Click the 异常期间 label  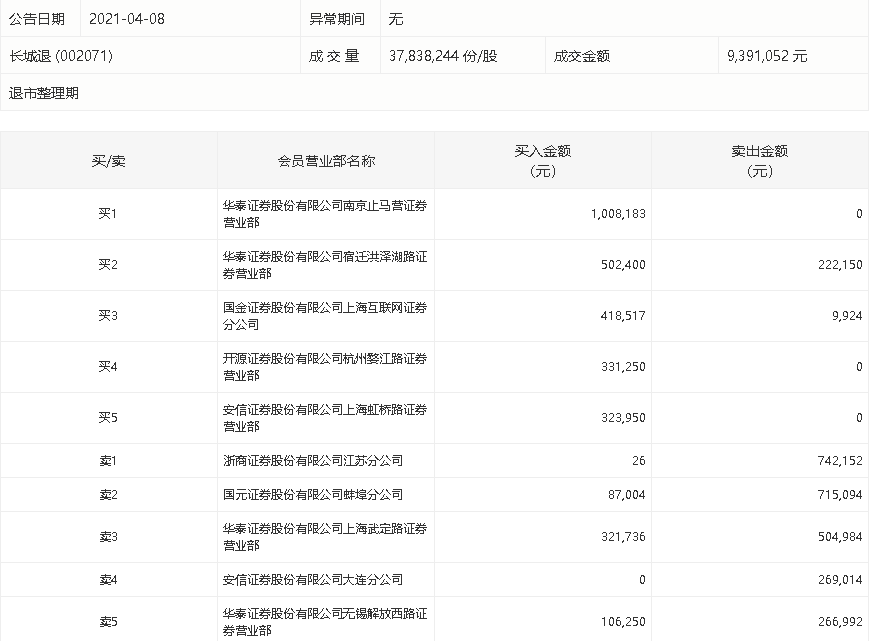pyautogui.click(x=337, y=19)
